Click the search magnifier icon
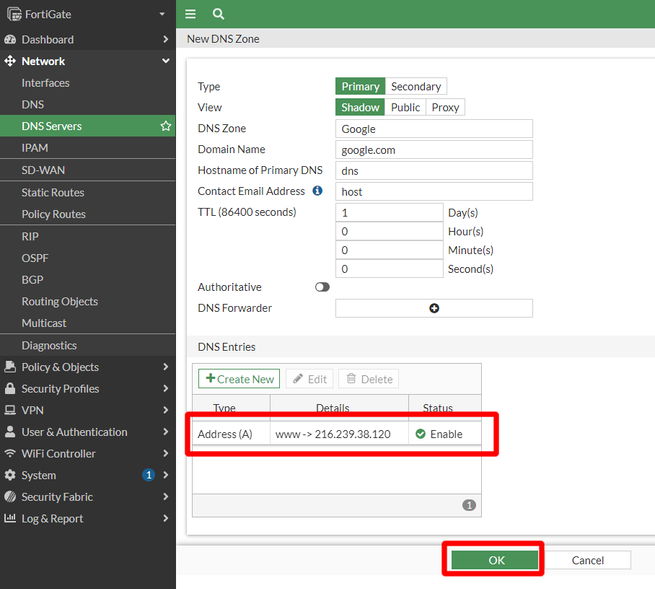This screenshot has width=655, height=589. pos(218,14)
